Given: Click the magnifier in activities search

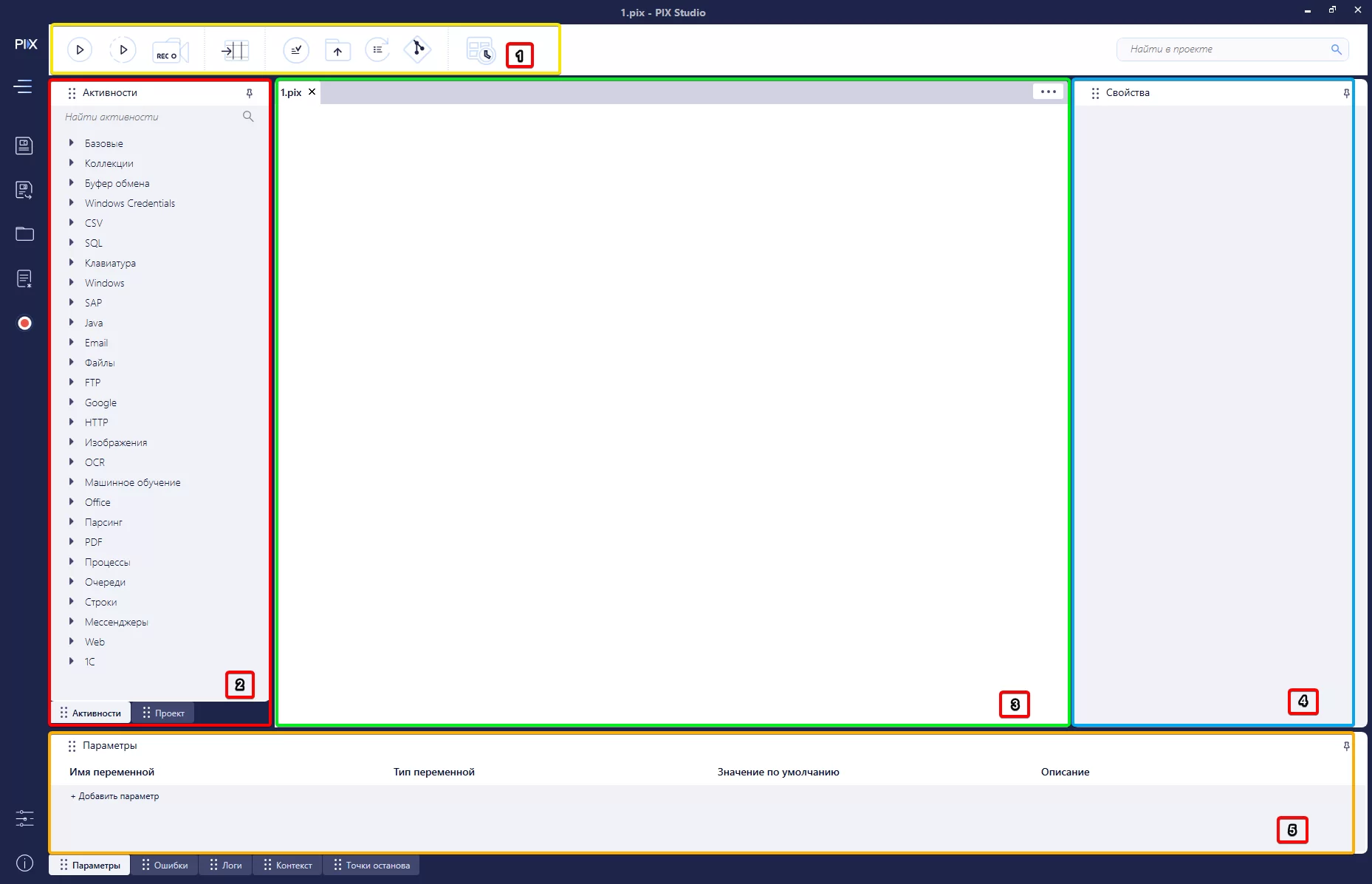Looking at the screenshot, I should pos(248,117).
